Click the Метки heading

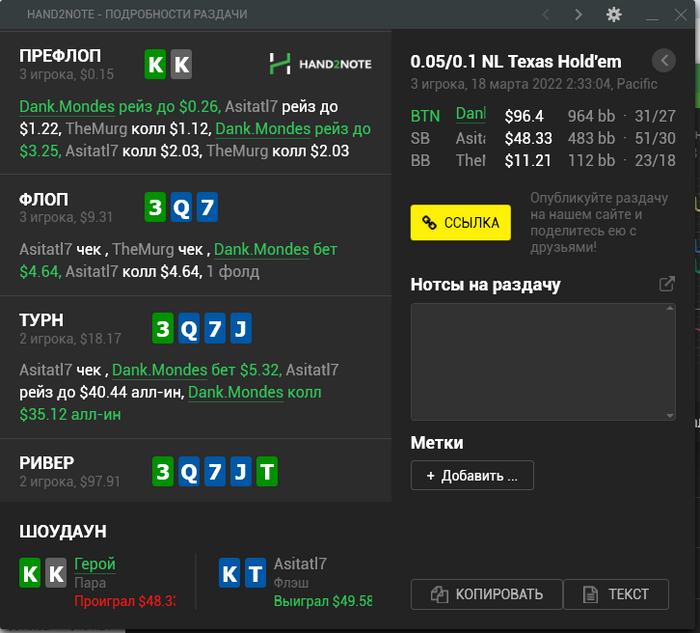coord(437,443)
